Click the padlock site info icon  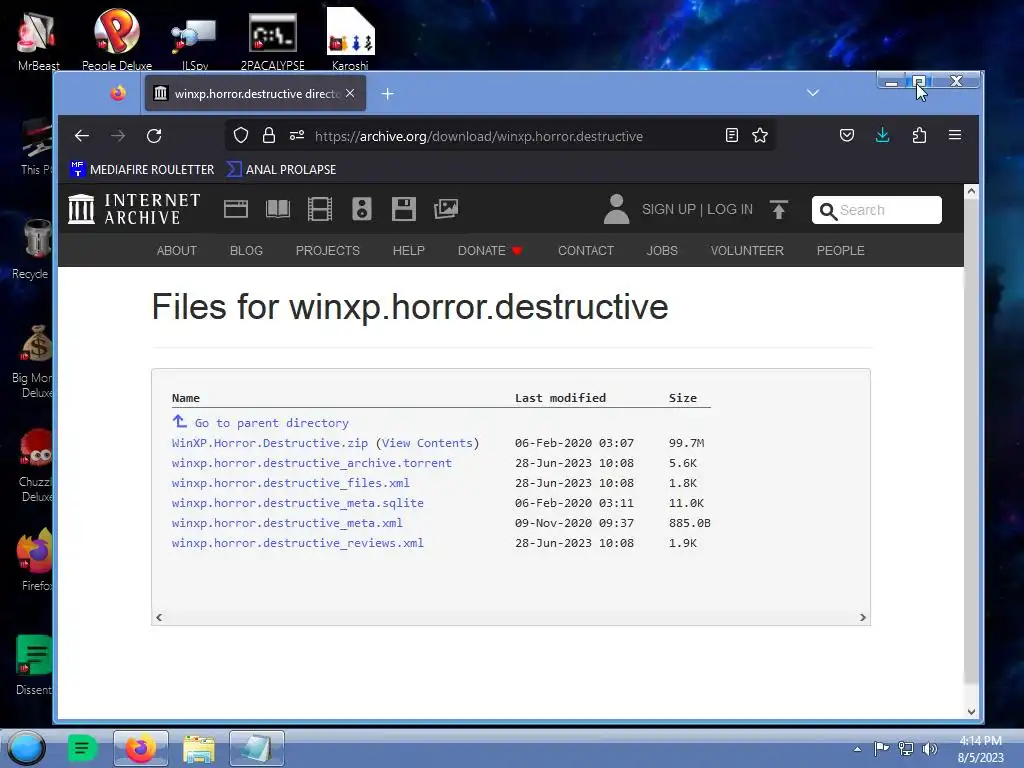click(x=268, y=135)
